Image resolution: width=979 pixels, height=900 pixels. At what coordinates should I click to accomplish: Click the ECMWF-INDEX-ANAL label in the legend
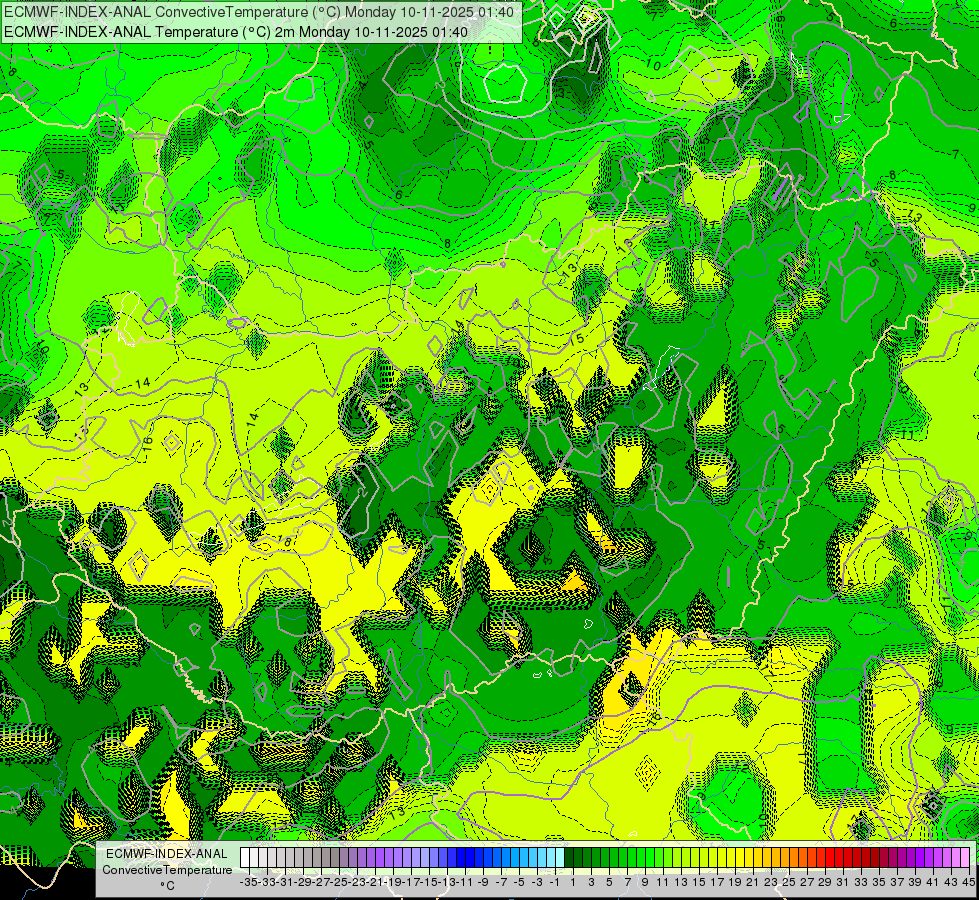tap(167, 854)
